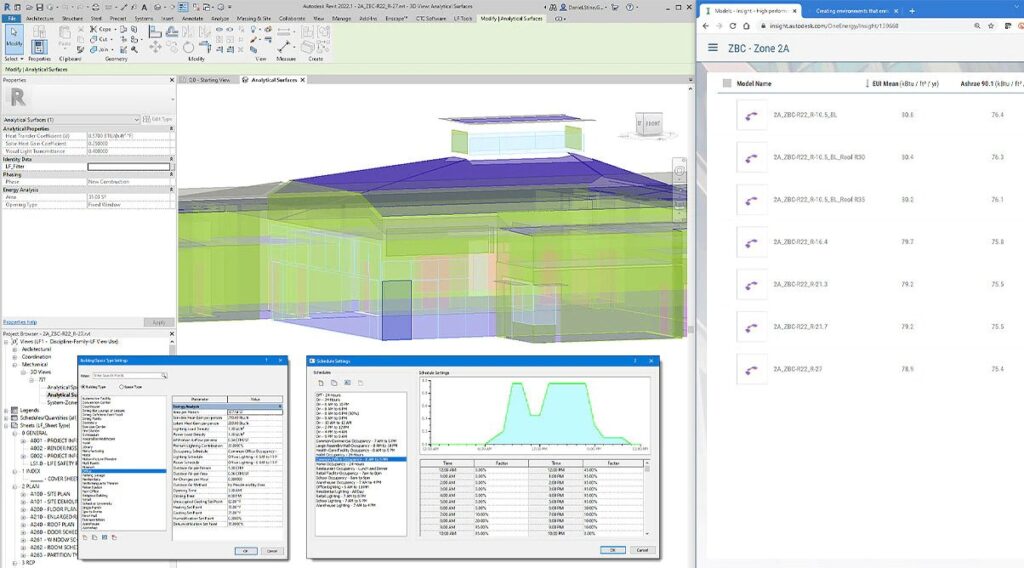Click the search magnifier in Building/Space Type Settings

tap(164, 375)
